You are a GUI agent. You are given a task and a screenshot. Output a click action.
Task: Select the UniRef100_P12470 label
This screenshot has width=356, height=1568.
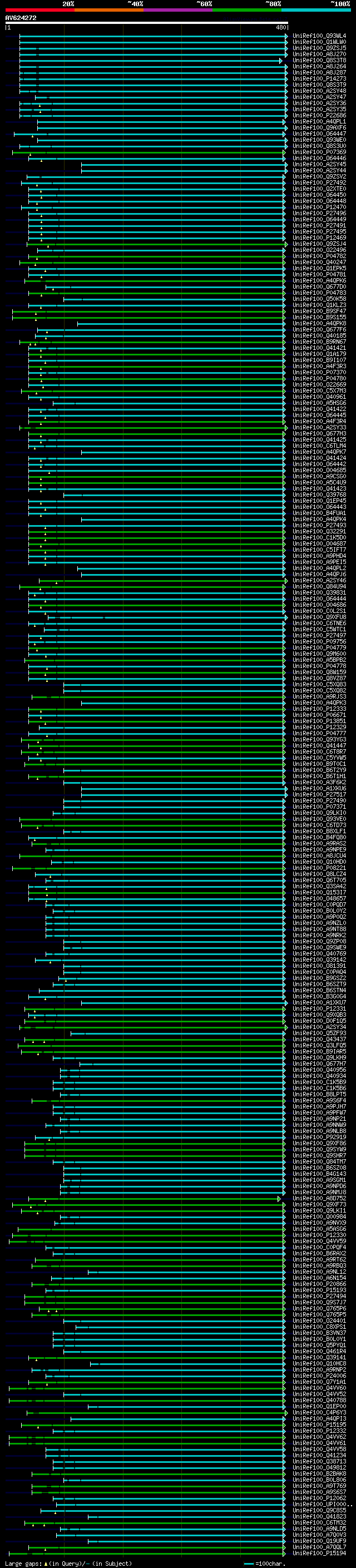tap(319, 207)
